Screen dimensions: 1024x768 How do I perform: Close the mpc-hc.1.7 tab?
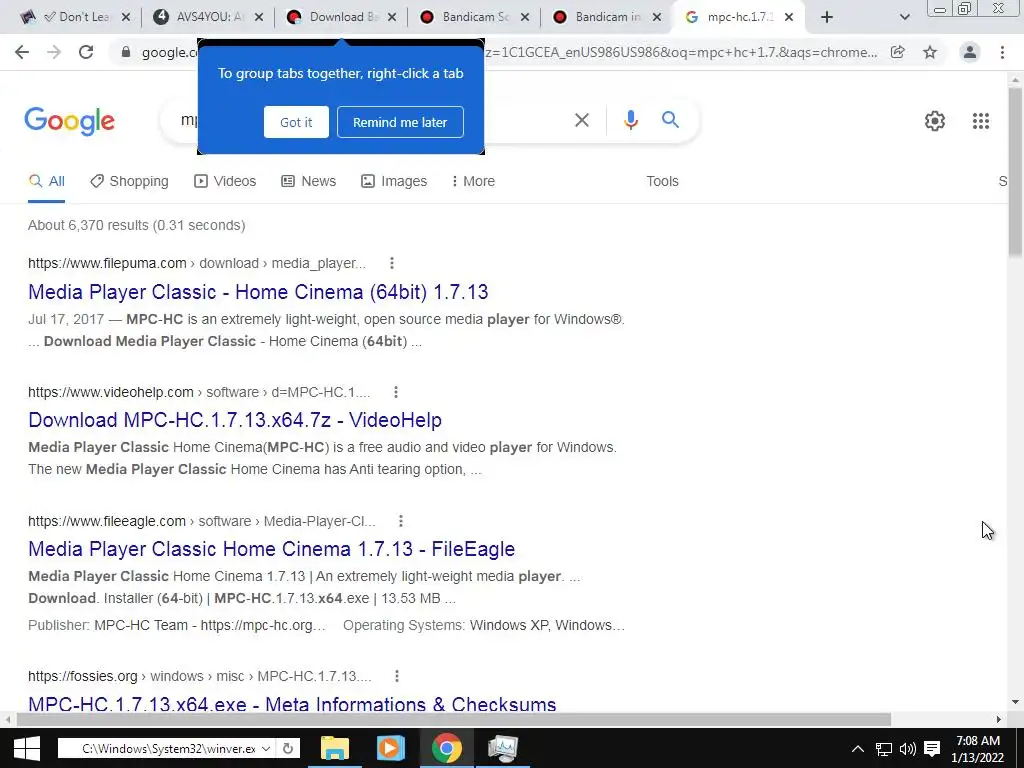click(x=789, y=17)
